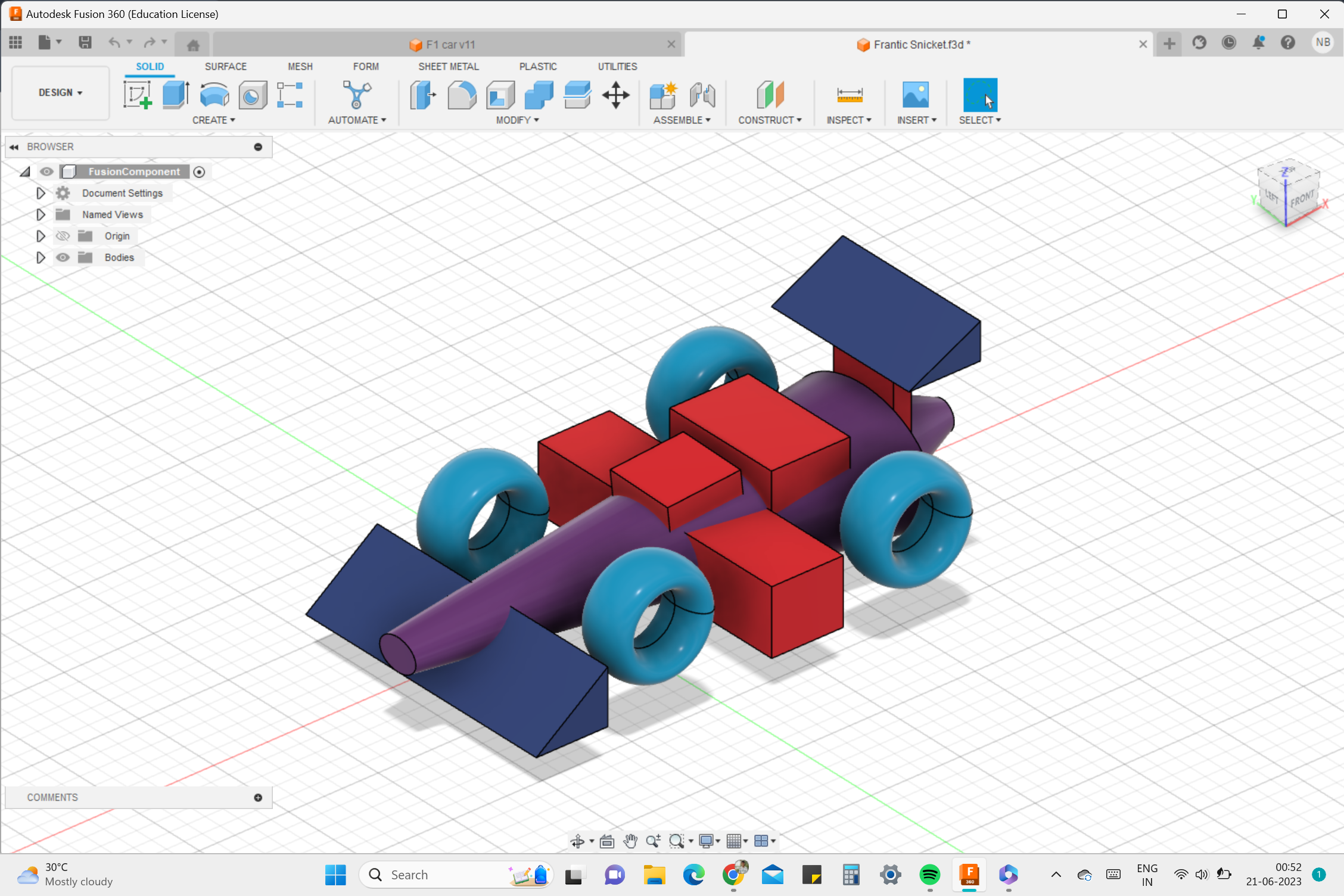This screenshot has width=1344, height=896.
Task: Switch to the Surface tab
Action: point(225,66)
